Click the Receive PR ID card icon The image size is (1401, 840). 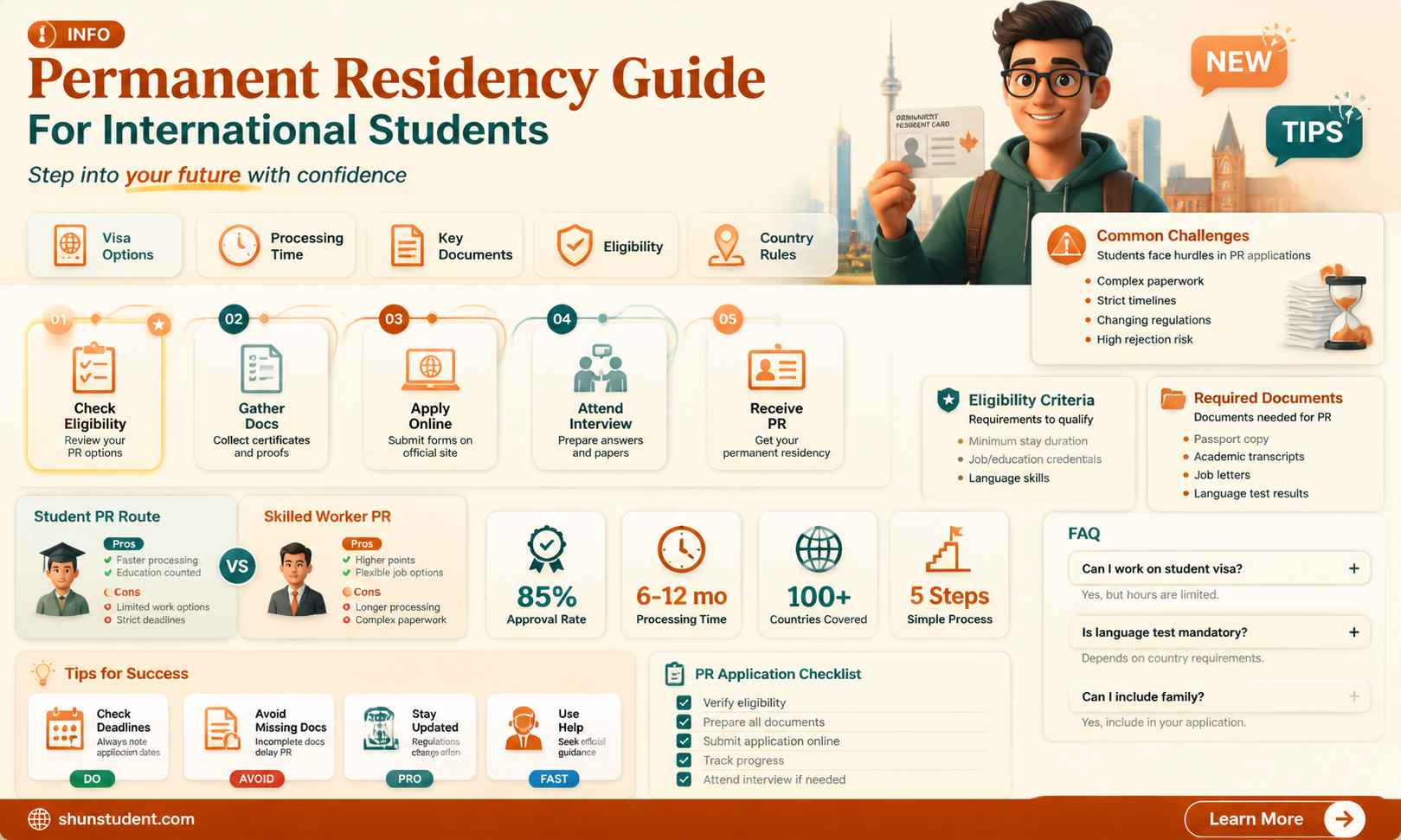(776, 369)
